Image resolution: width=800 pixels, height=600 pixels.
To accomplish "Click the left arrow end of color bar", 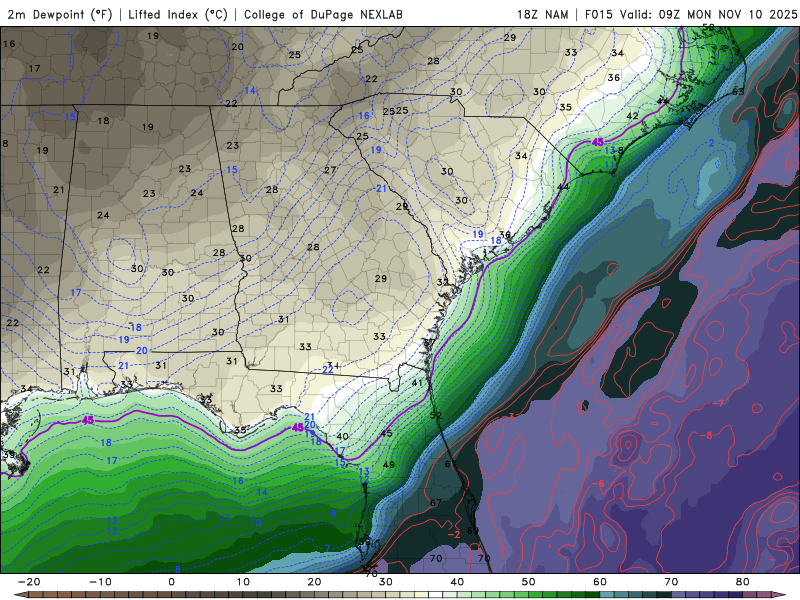I will point(20,595).
